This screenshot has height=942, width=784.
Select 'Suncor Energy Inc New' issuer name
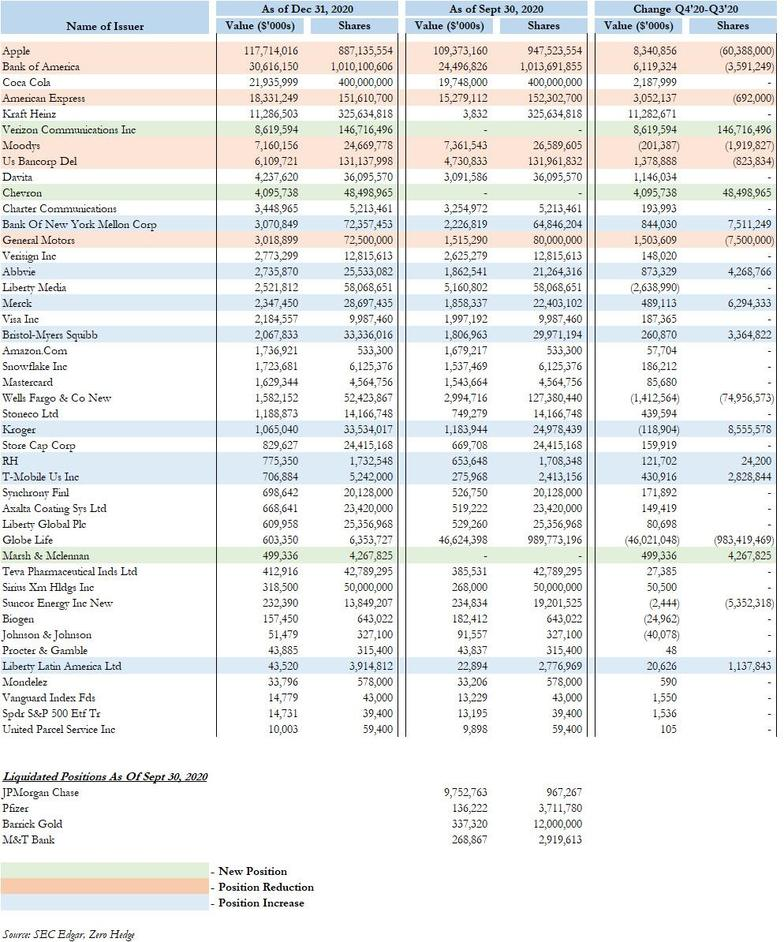tap(58, 603)
